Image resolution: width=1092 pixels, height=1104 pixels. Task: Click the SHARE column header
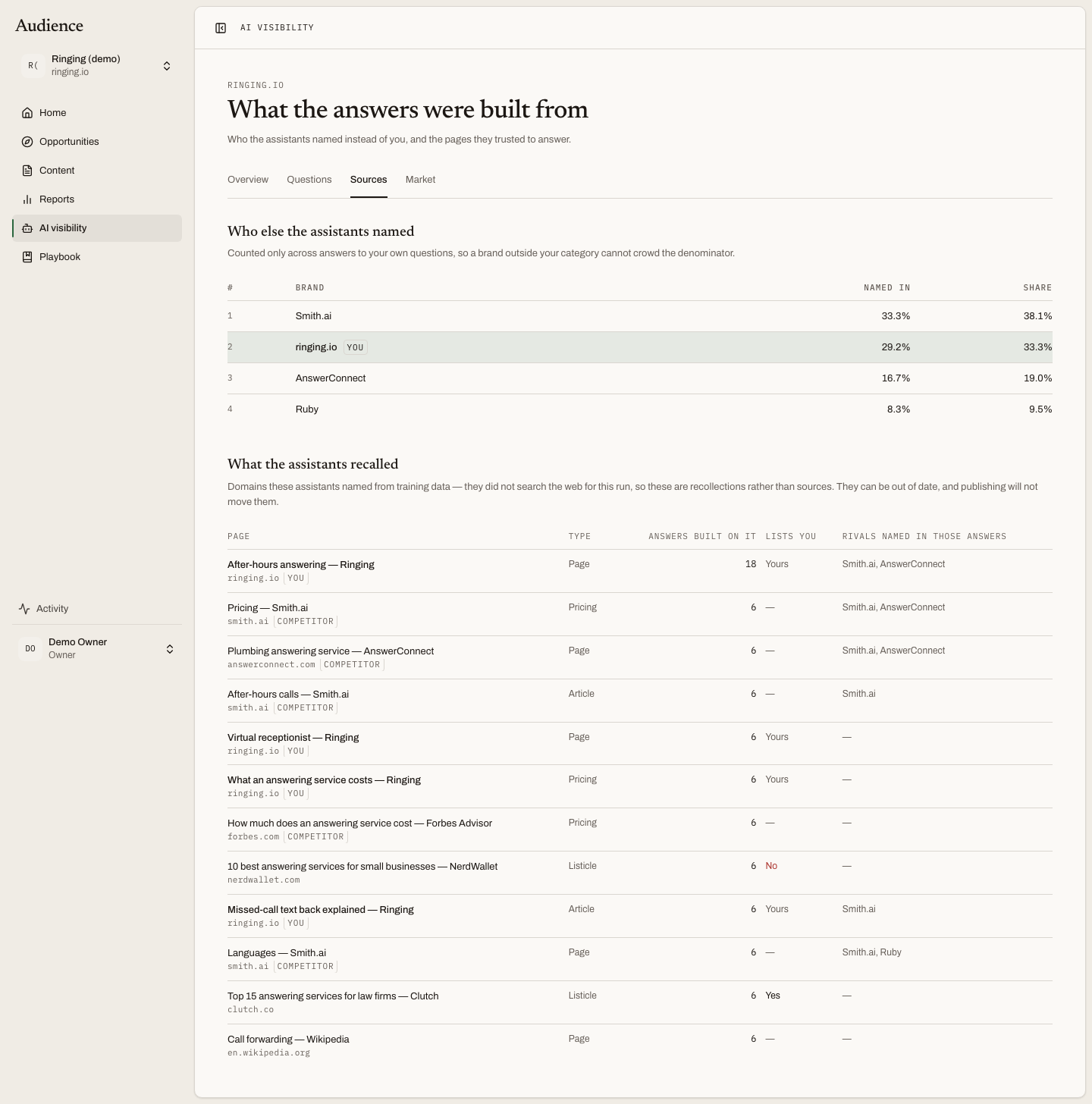tap(1037, 288)
